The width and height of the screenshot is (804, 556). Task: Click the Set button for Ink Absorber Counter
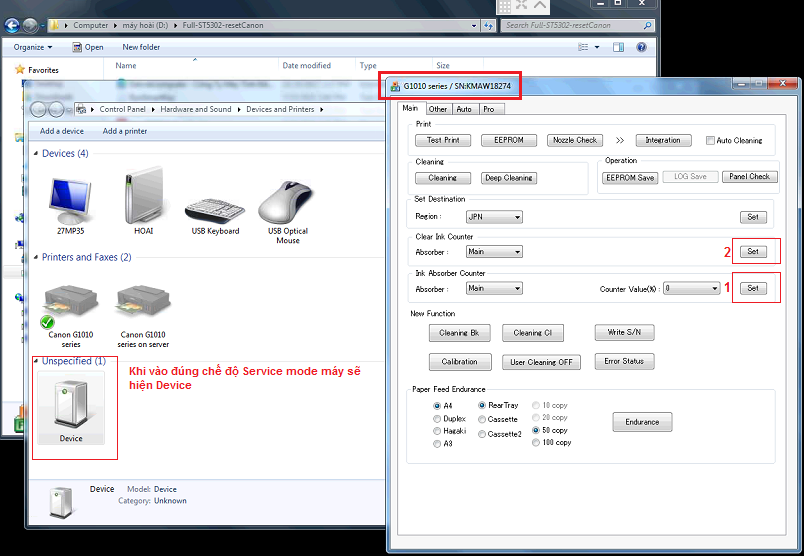pyautogui.click(x=753, y=288)
